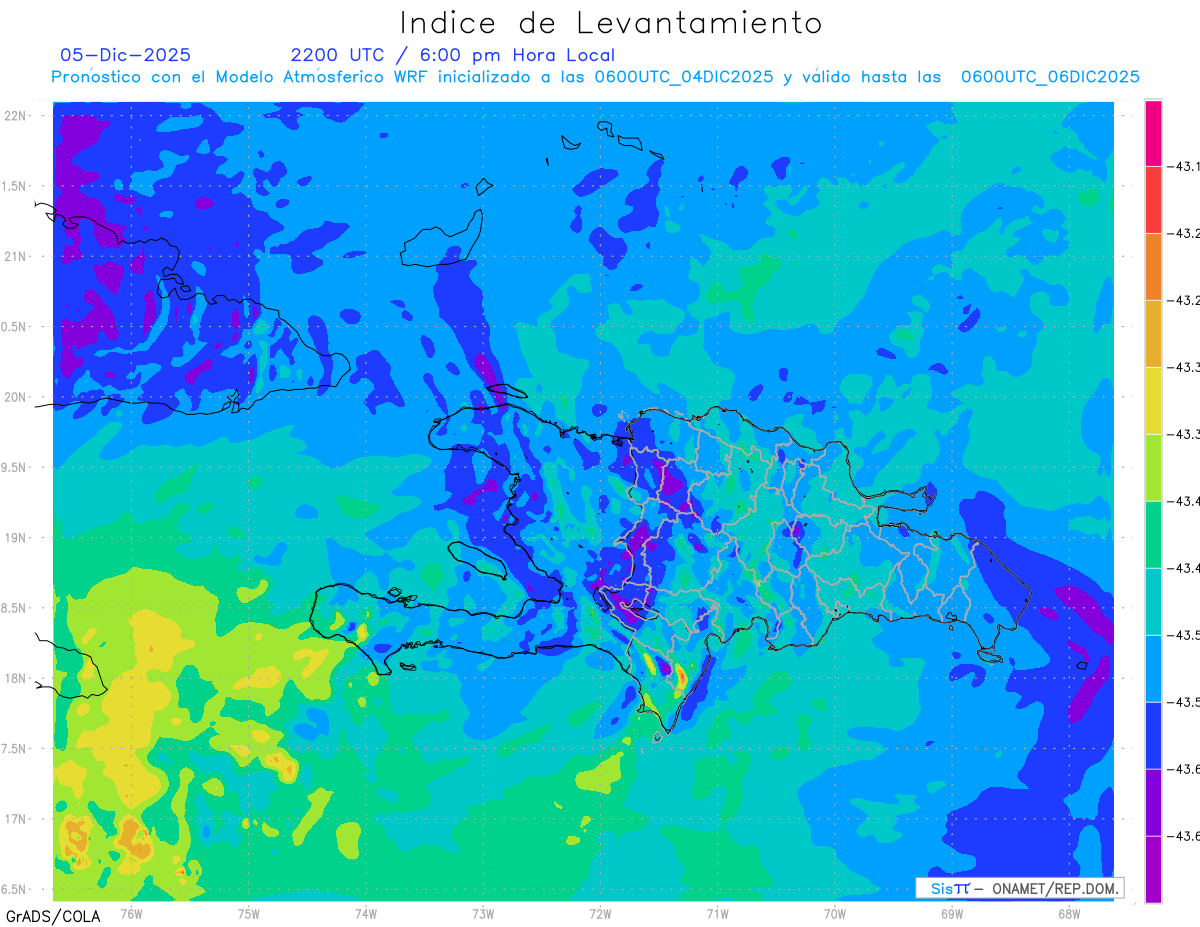Click '2200 UTC / 6:00 pm Hora Local'

pyautogui.click(x=453, y=55)
